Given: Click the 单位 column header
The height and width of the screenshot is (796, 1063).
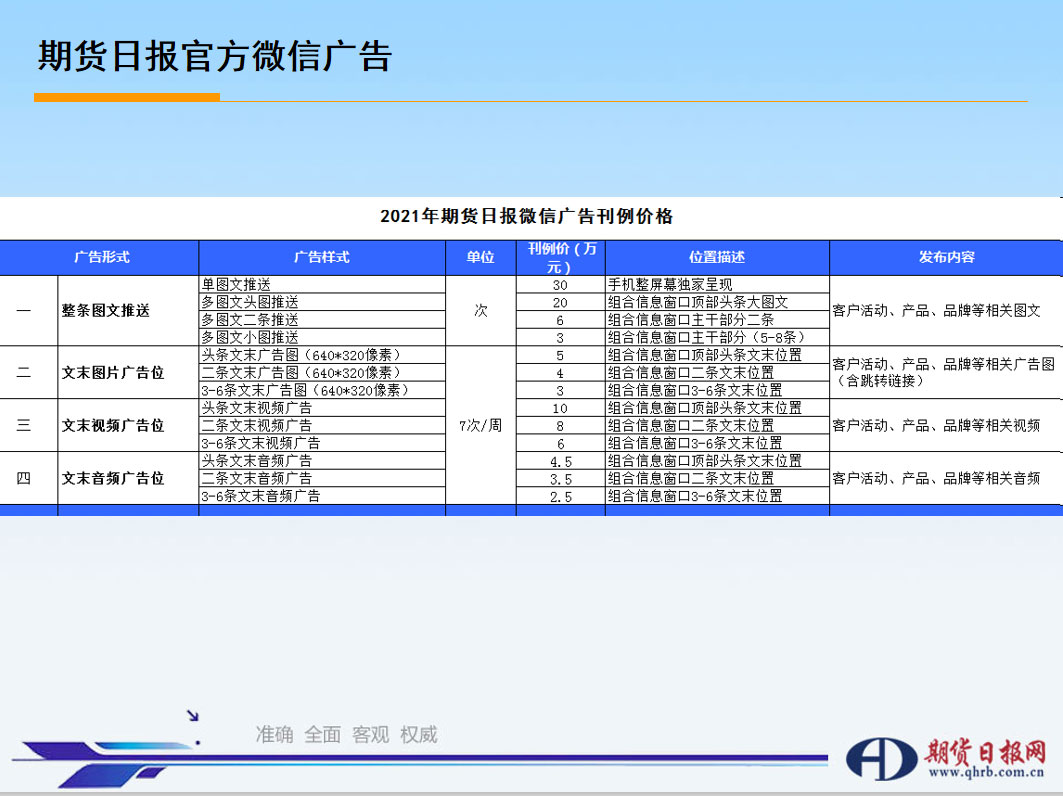Looking at the screenshot, I should (480, 257).
